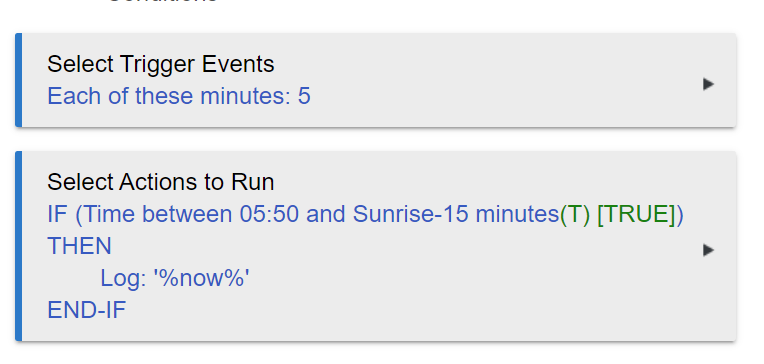Click the 05:50 start time text
764x364 pixels.
[x=269, y=214]
